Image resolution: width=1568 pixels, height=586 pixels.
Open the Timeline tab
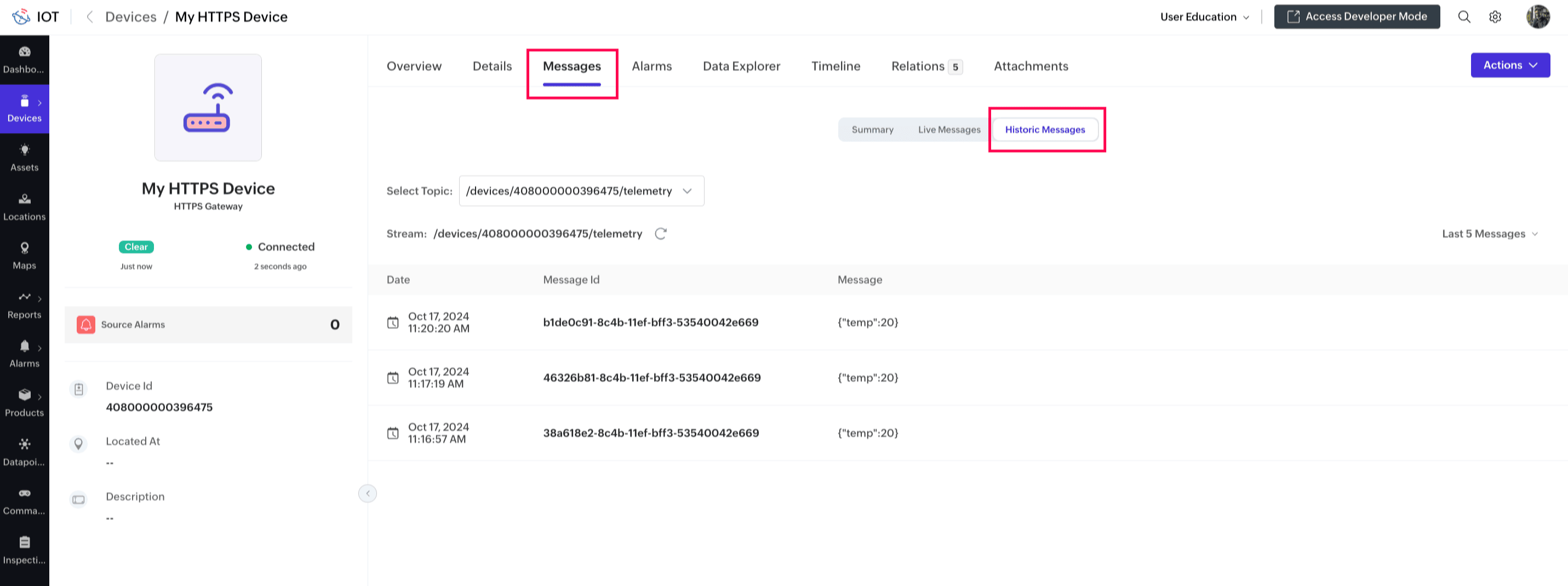pyautogui.click(x=835, y=66)
